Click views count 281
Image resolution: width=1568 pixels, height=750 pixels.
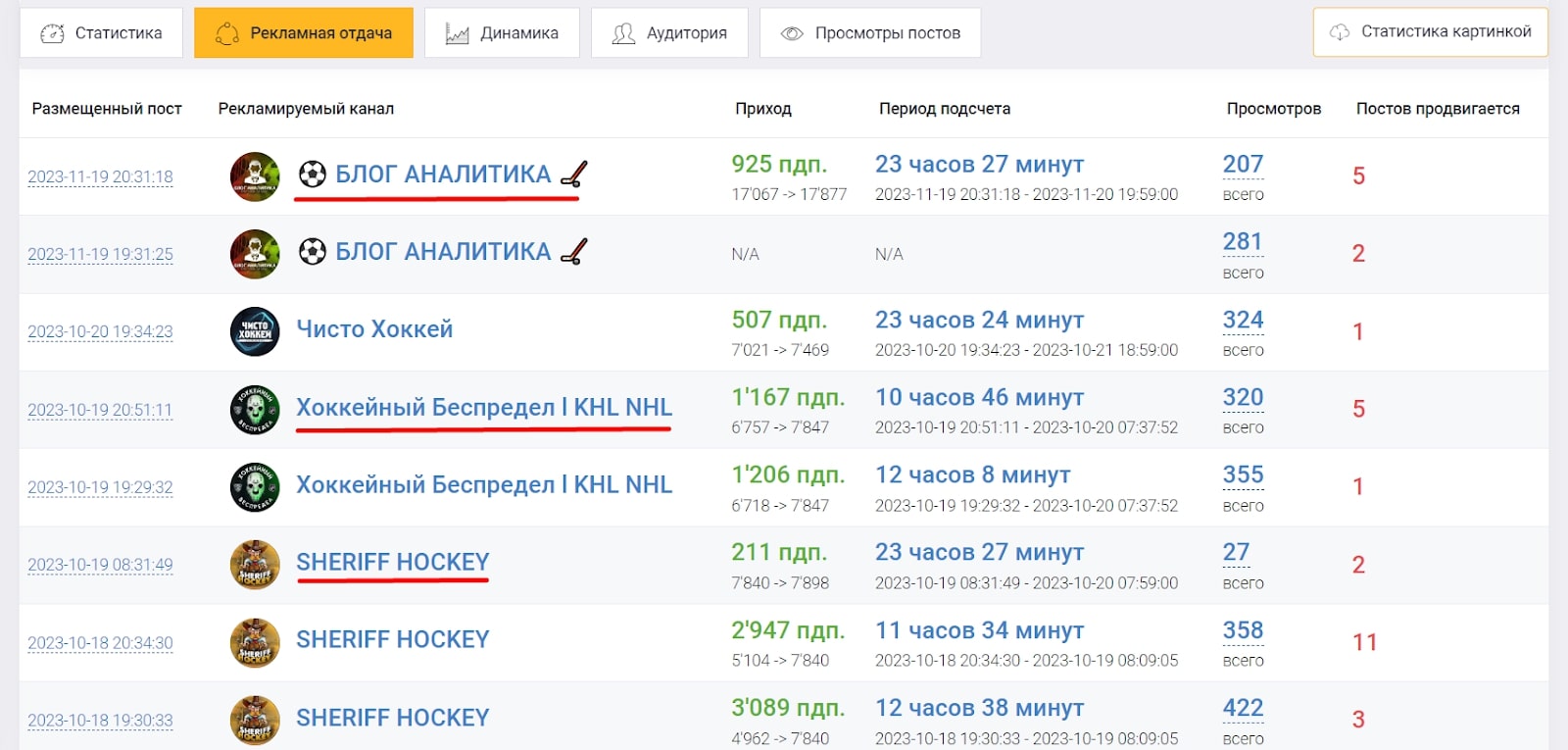click(x=1243, y=241)
